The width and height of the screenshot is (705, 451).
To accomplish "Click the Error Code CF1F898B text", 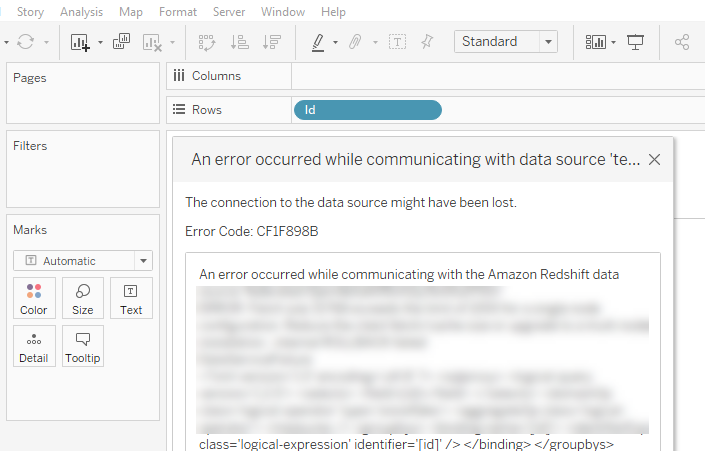I will tap(252, 231).
